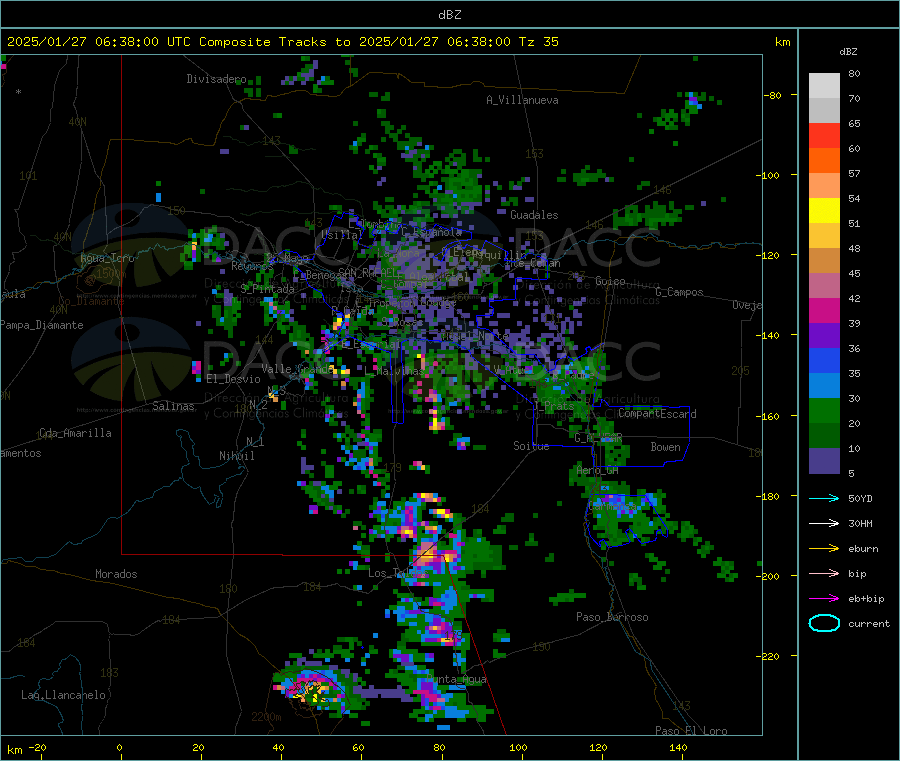The height and width of the screenshot is (761, 900).
Task: Click the Valle_Grande map label
Action: [297, 369]
